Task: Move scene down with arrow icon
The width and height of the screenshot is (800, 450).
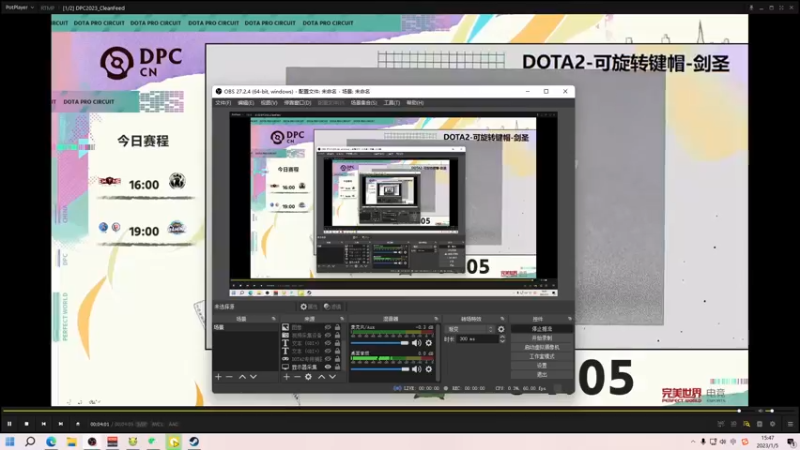Action: coord(253,377)
